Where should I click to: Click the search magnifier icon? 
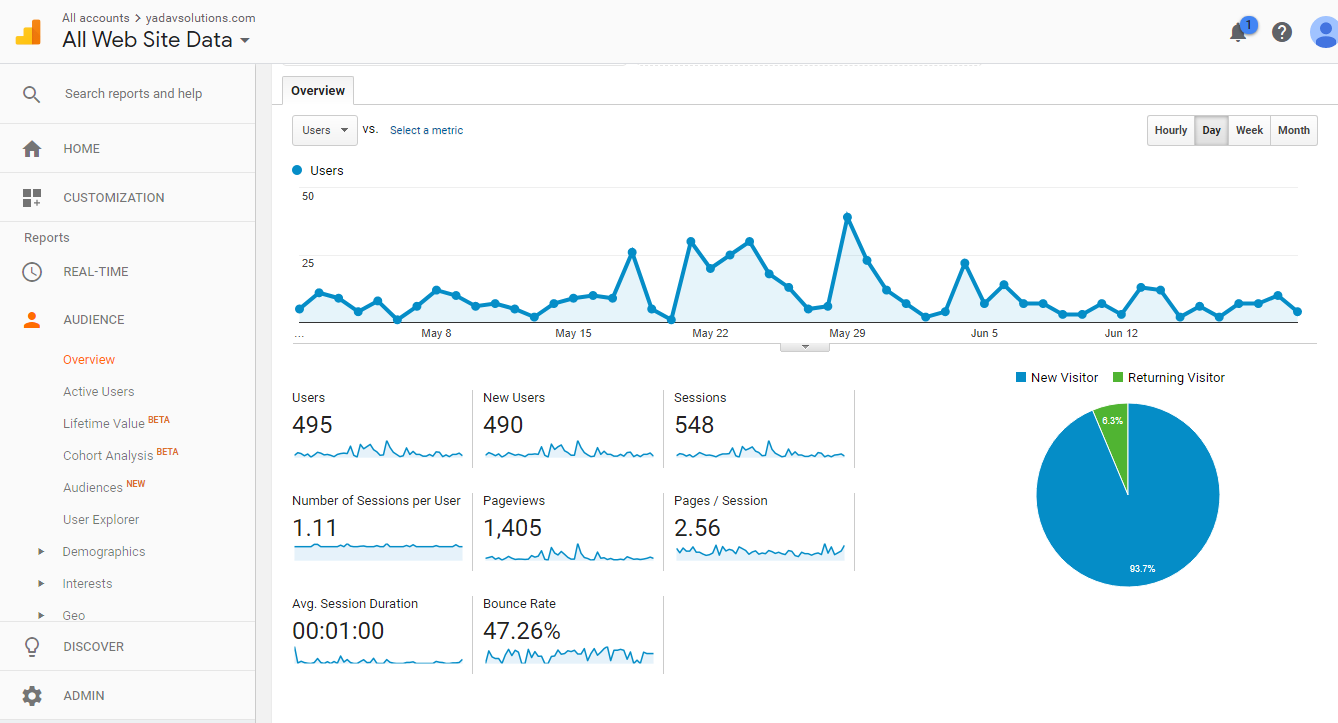click(32, 94)
